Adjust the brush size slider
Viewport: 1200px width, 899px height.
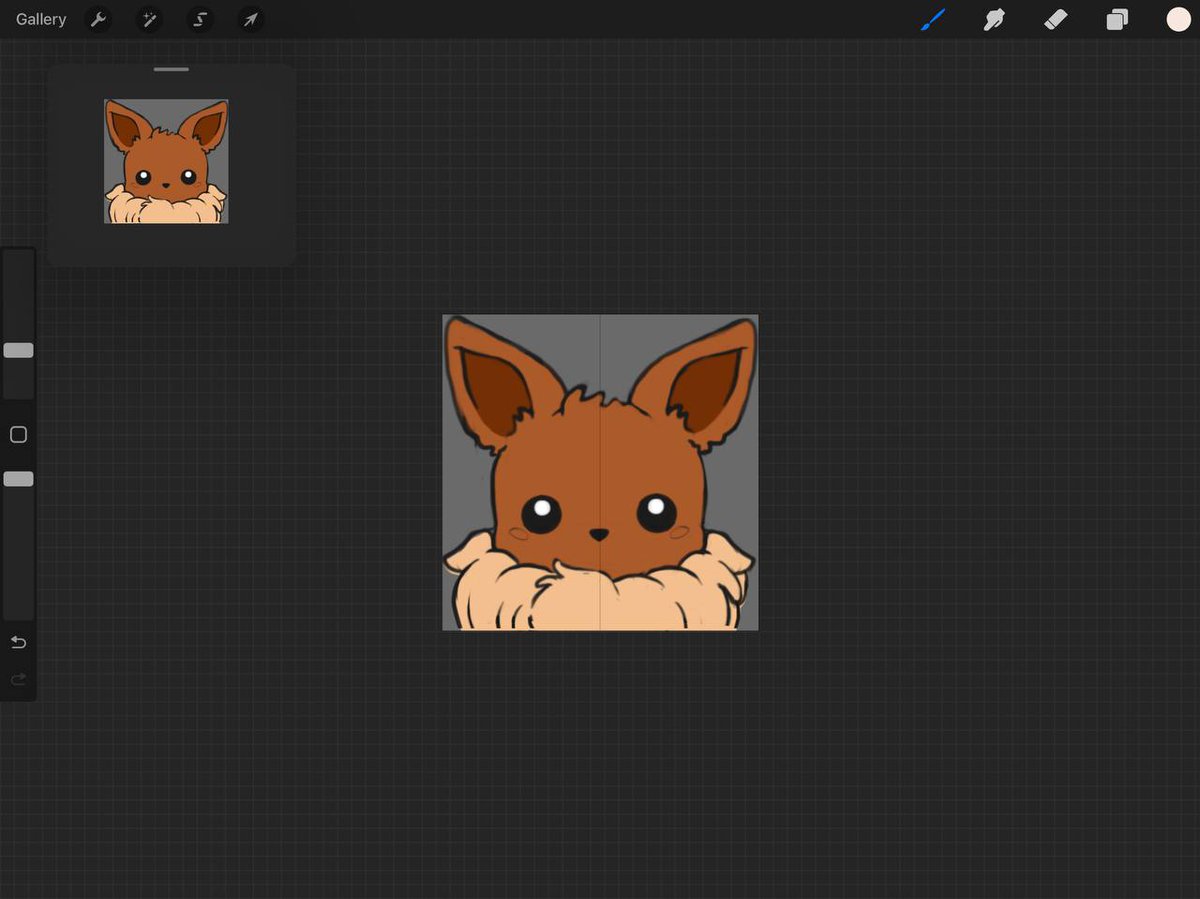point(18,350)
